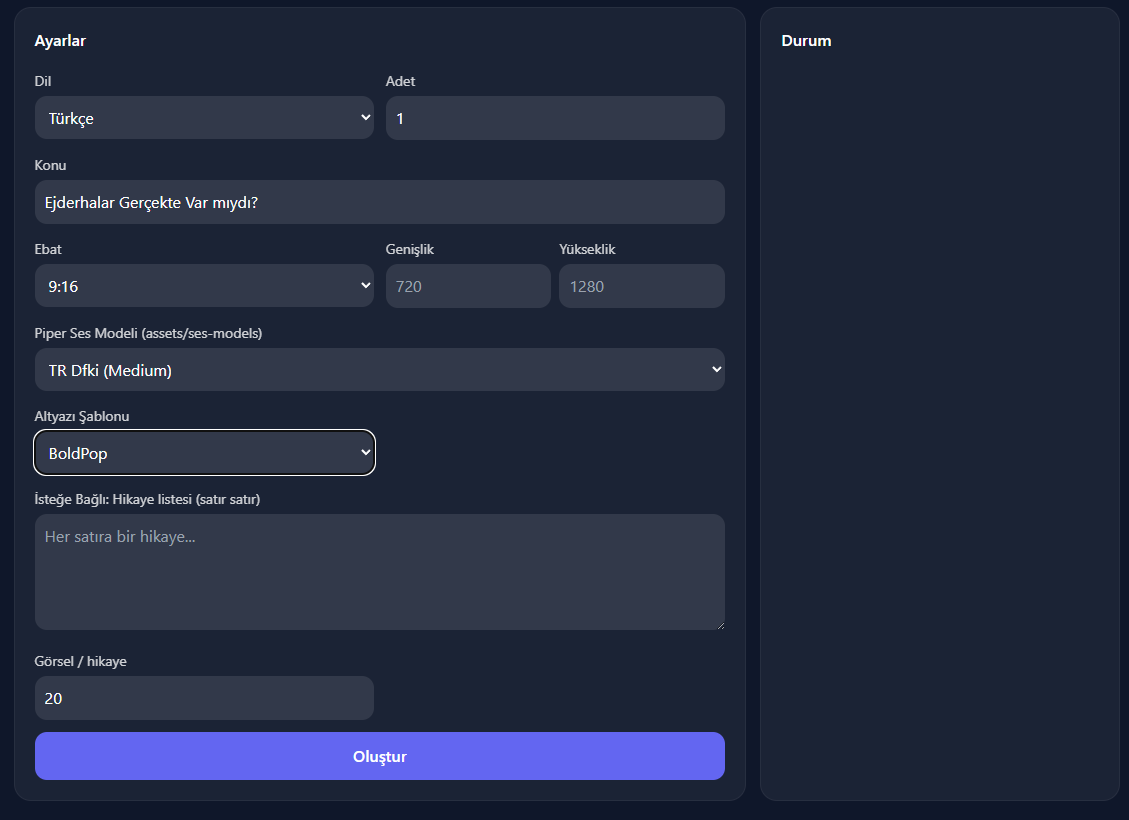Click the Konu field label
This screenshot has height=820, width=1129.
point(50,165)
